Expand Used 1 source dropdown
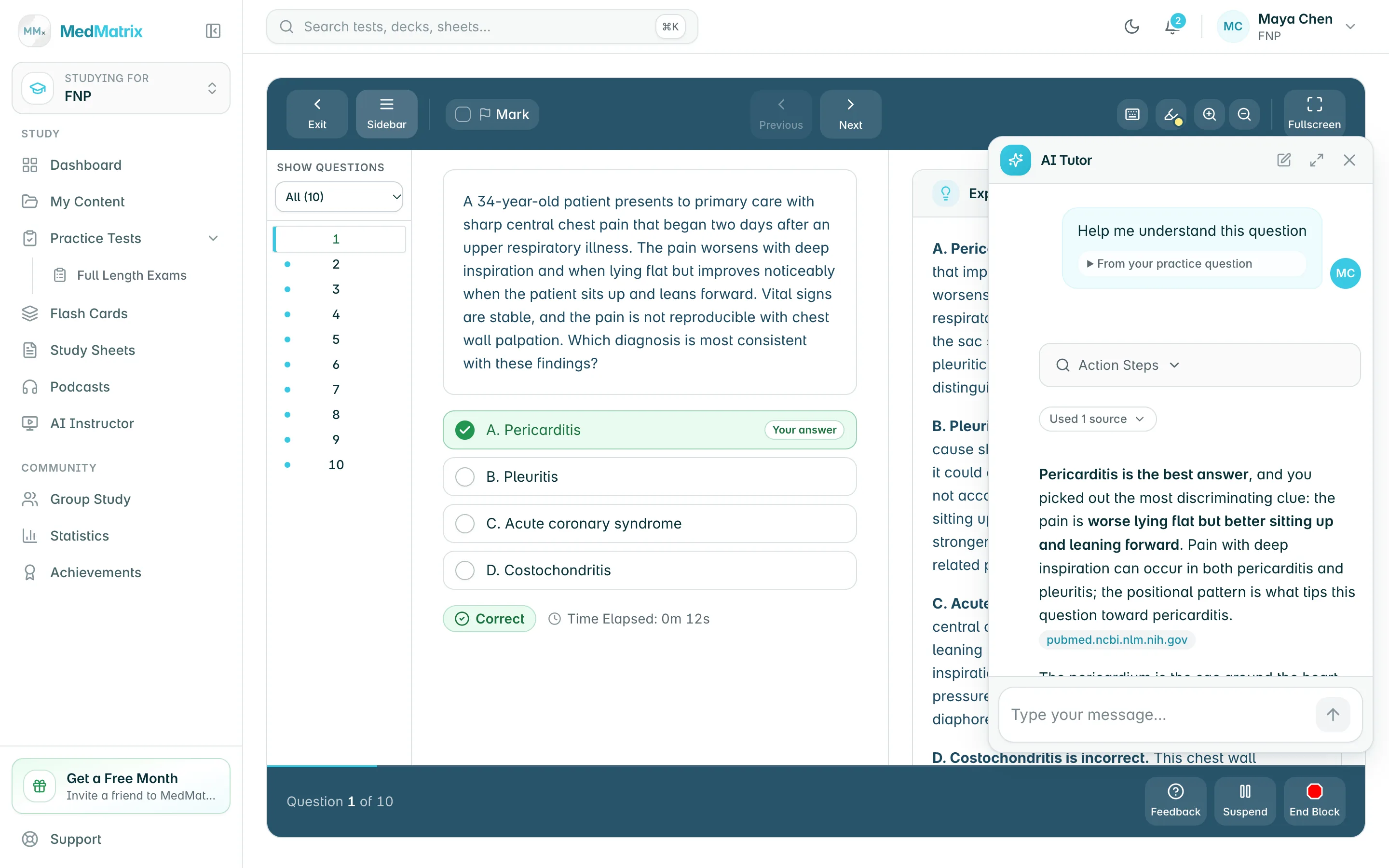The image size is (1389, 868). click(x=1097, y=419)
